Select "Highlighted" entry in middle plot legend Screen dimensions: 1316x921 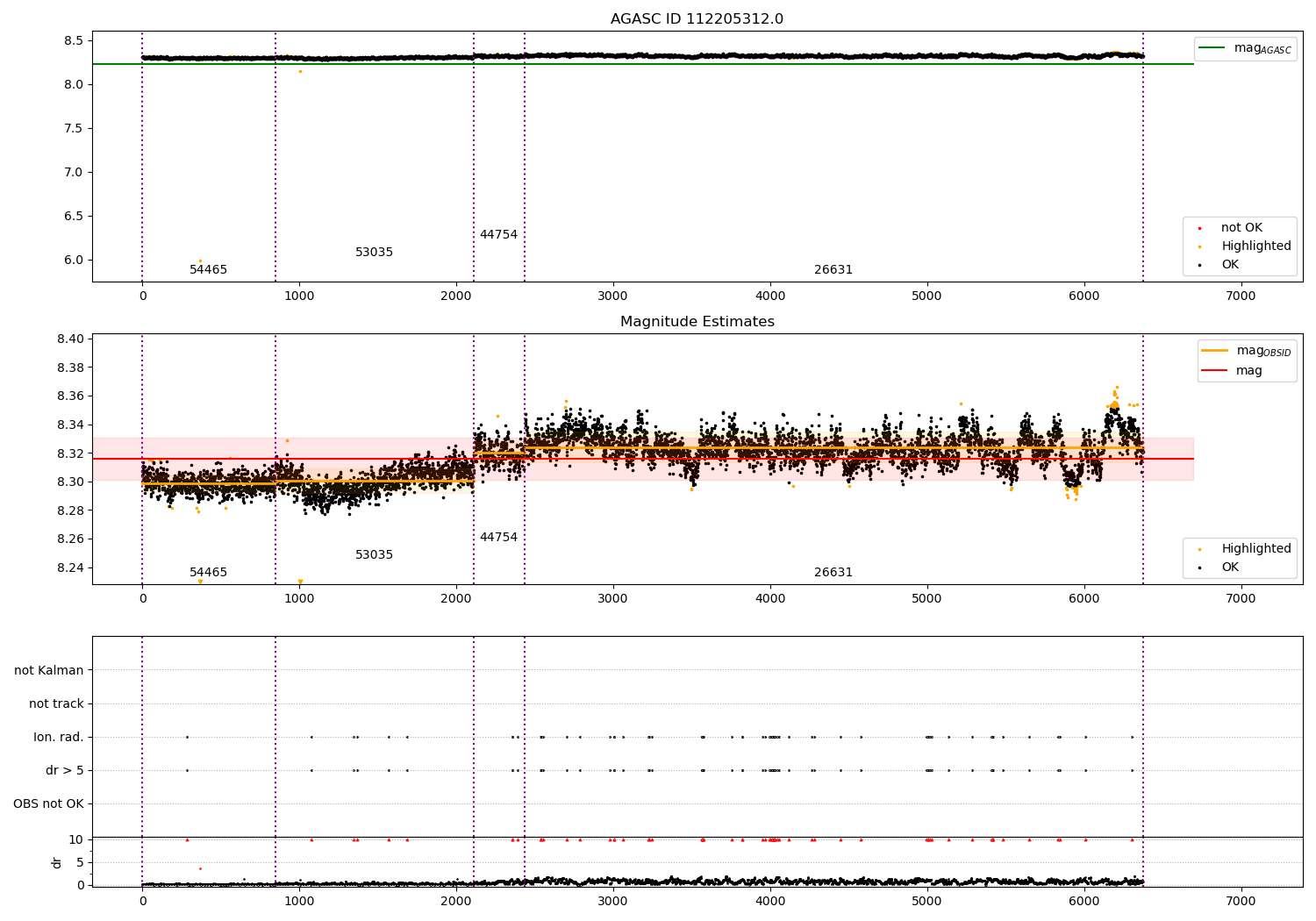(x=1256, y=549)
